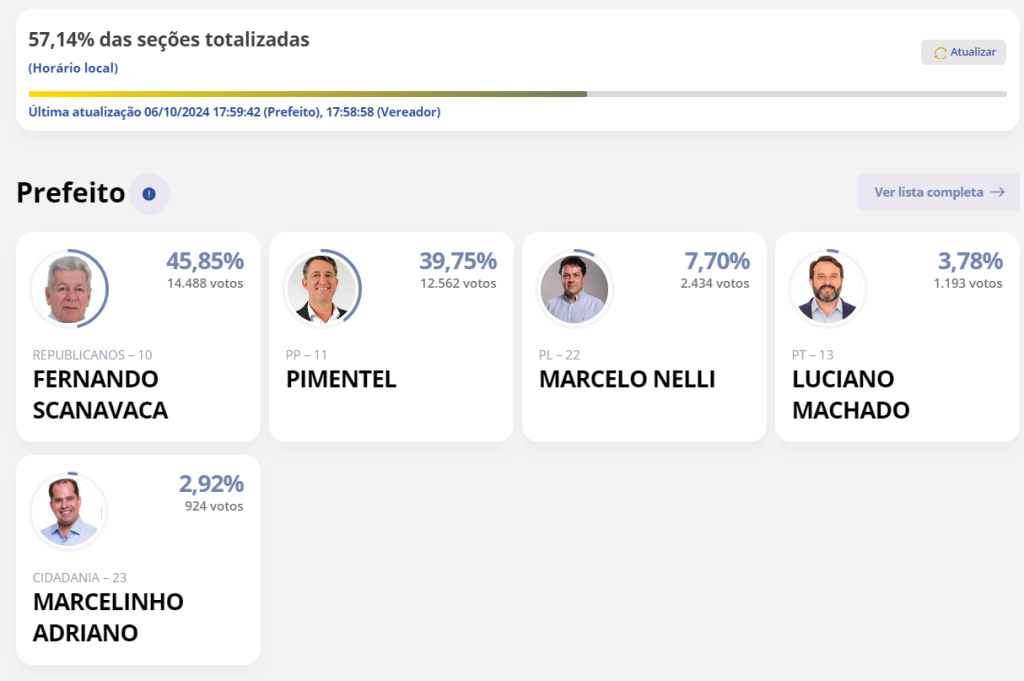
Task: Open the info icon next to Prefeito heading
Action: pos(148,195)
